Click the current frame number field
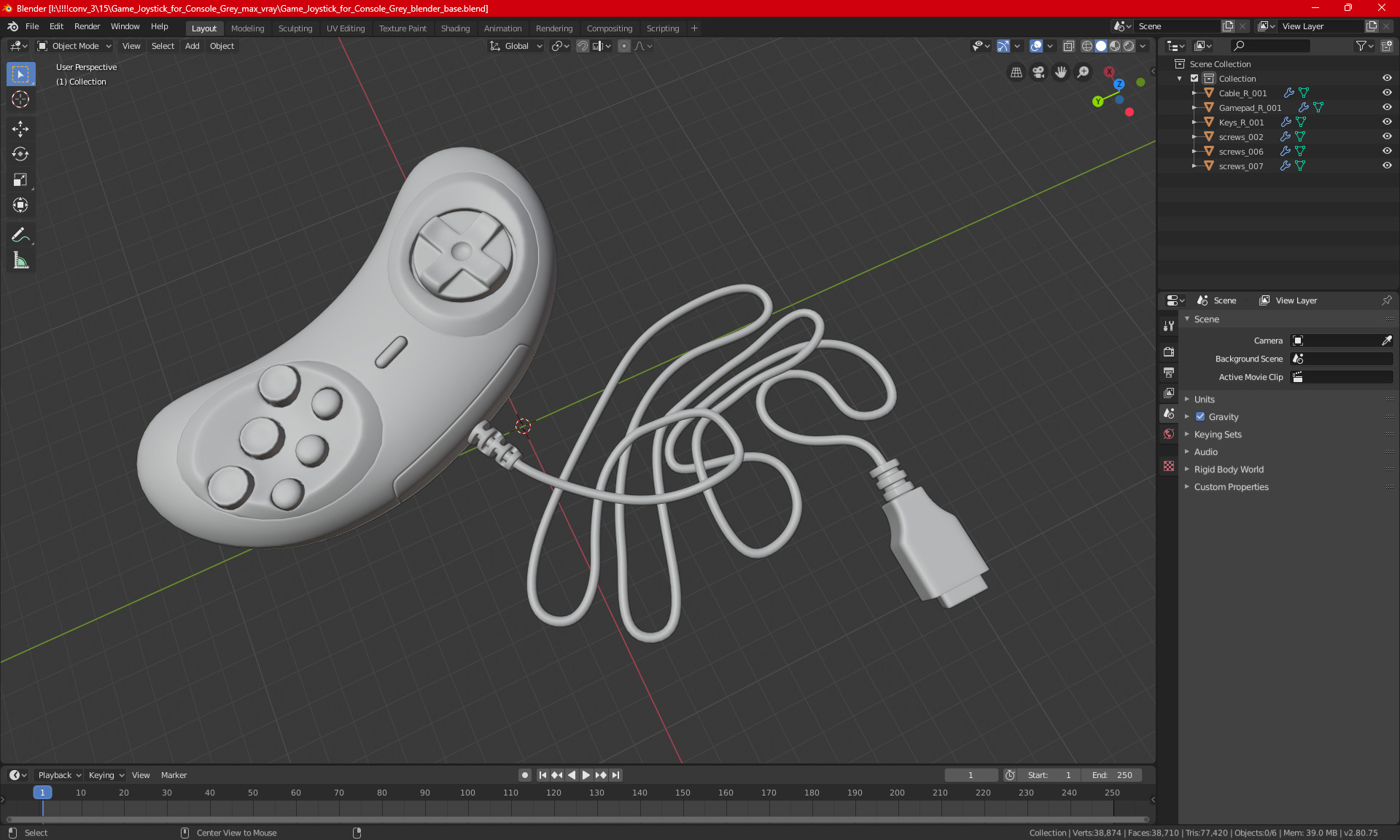Screen dimensions: 1400x840 point(971,775)
